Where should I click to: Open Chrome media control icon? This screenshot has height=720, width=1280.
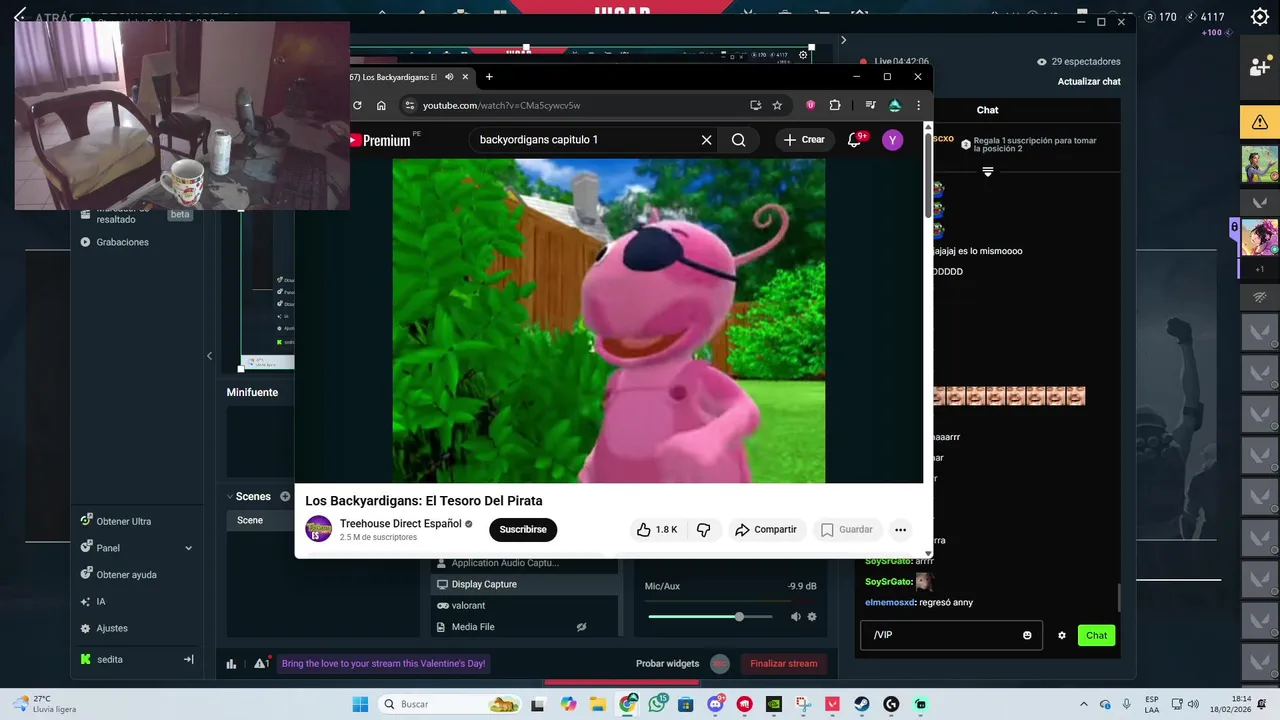(871, 105)
